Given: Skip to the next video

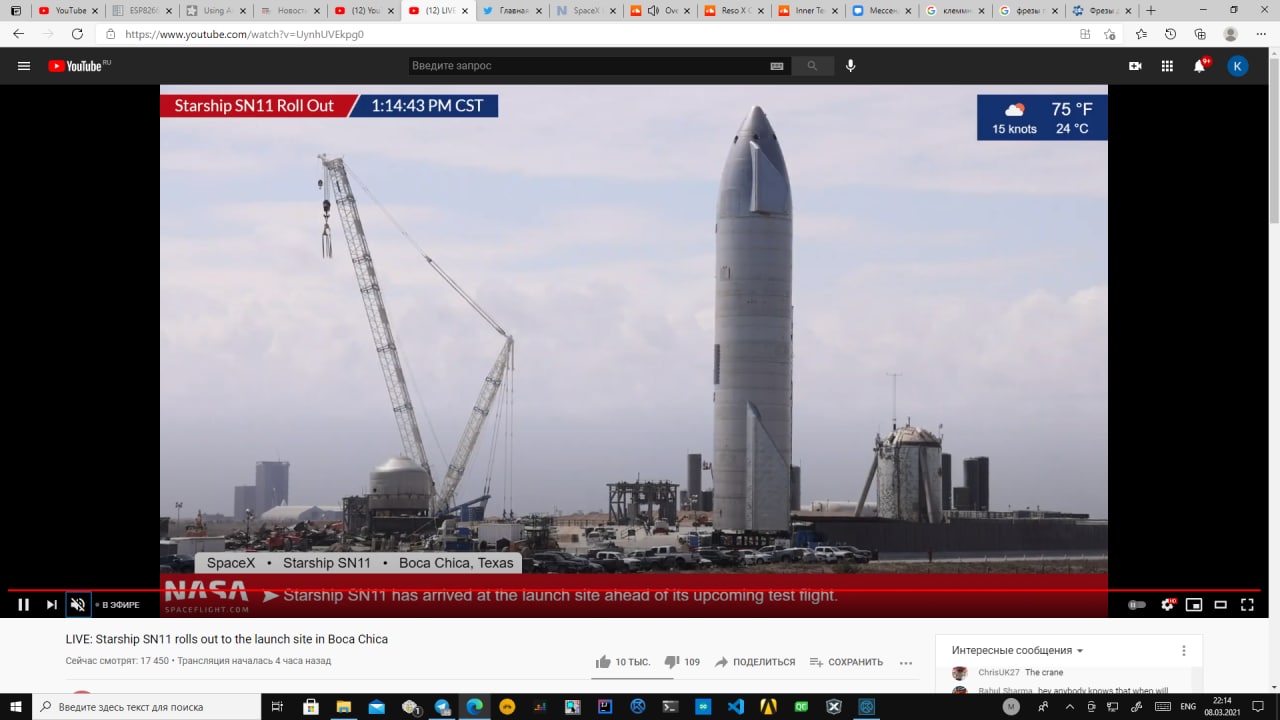Looking at the screenshot, I should pyautogui.click(x=51, y=604).
